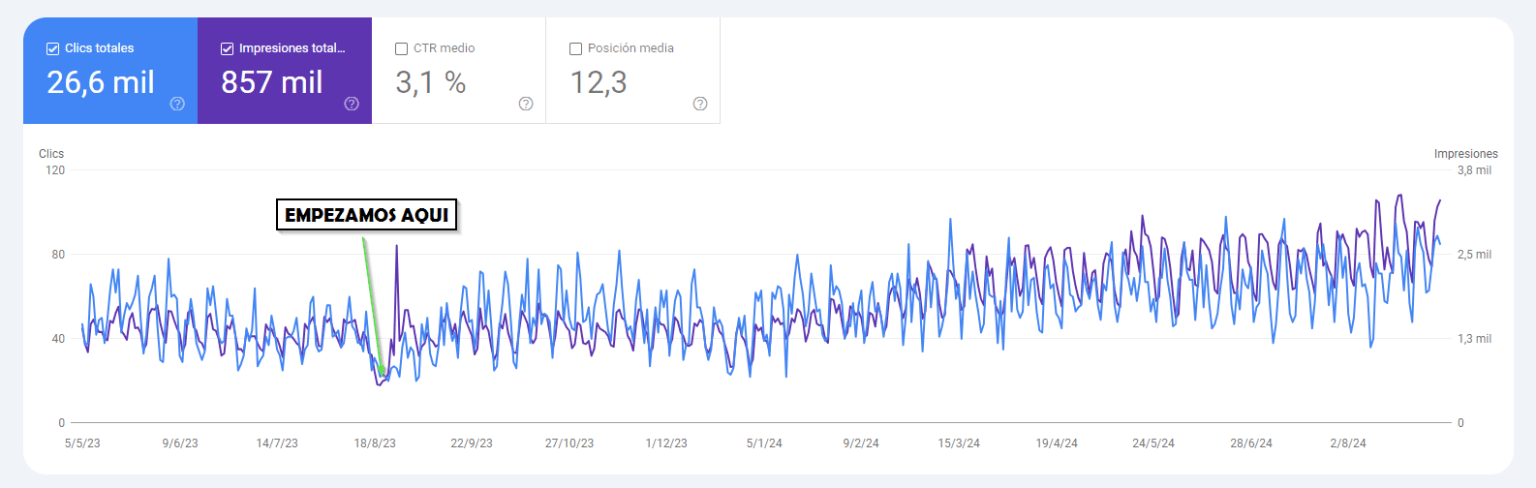The image size is (1536, 488).
Task: Uncheck the Impresiones totales checkbox
Action: point(227,48)
